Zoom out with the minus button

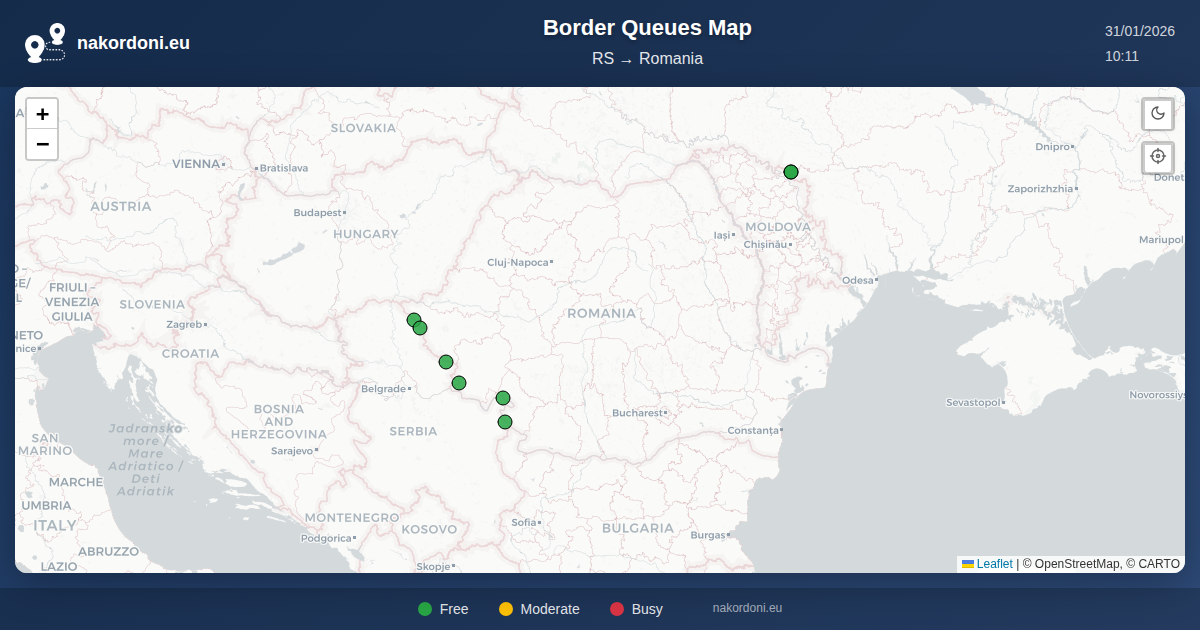click(42, 145)
